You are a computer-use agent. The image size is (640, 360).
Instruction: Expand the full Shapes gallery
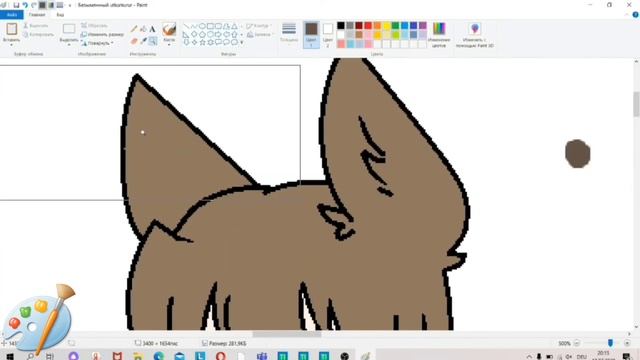pyautogui.click(x=242, y=42)
